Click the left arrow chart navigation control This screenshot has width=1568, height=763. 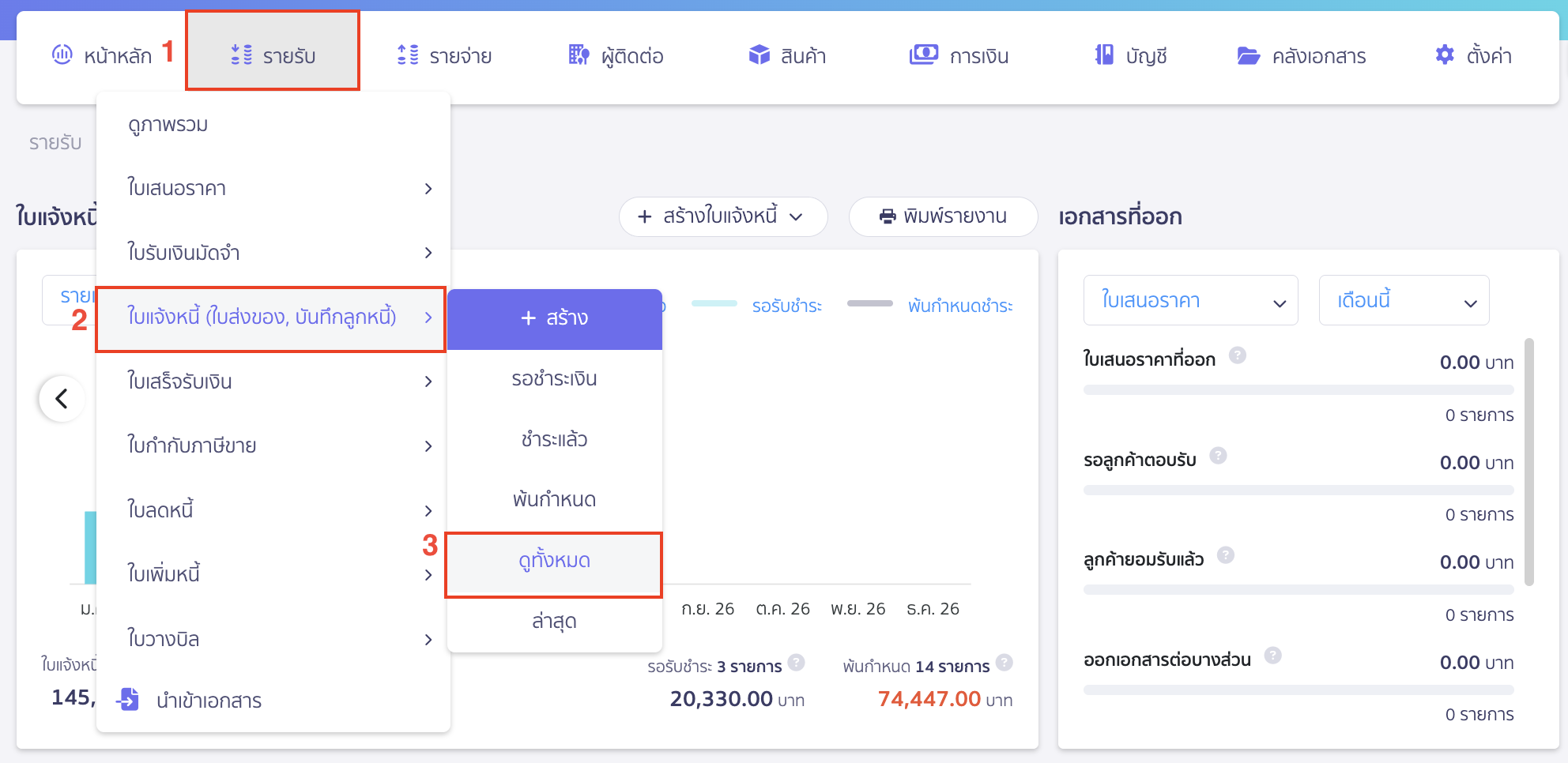pos(62,399)
